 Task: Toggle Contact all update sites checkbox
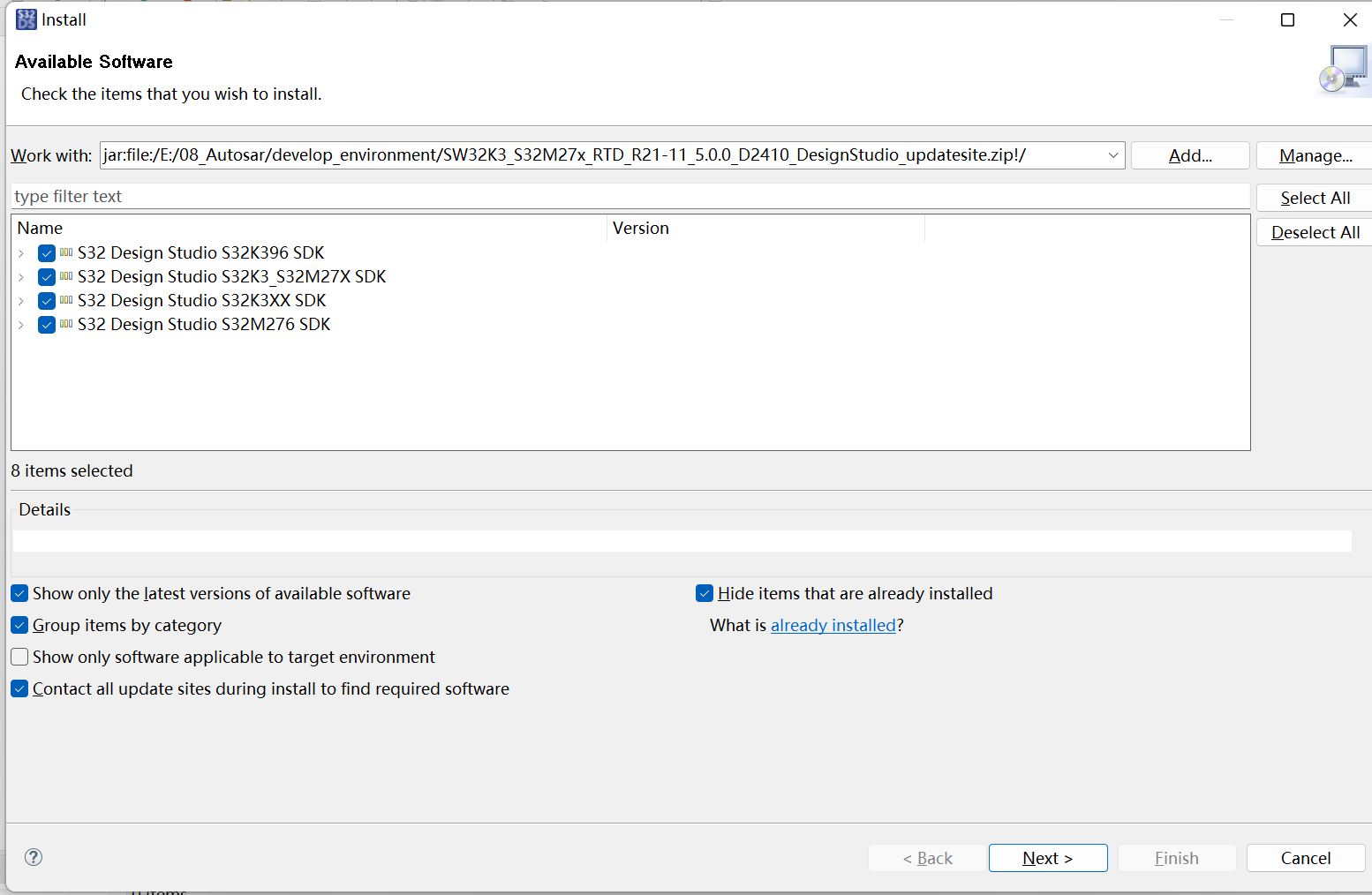(19, 688)
